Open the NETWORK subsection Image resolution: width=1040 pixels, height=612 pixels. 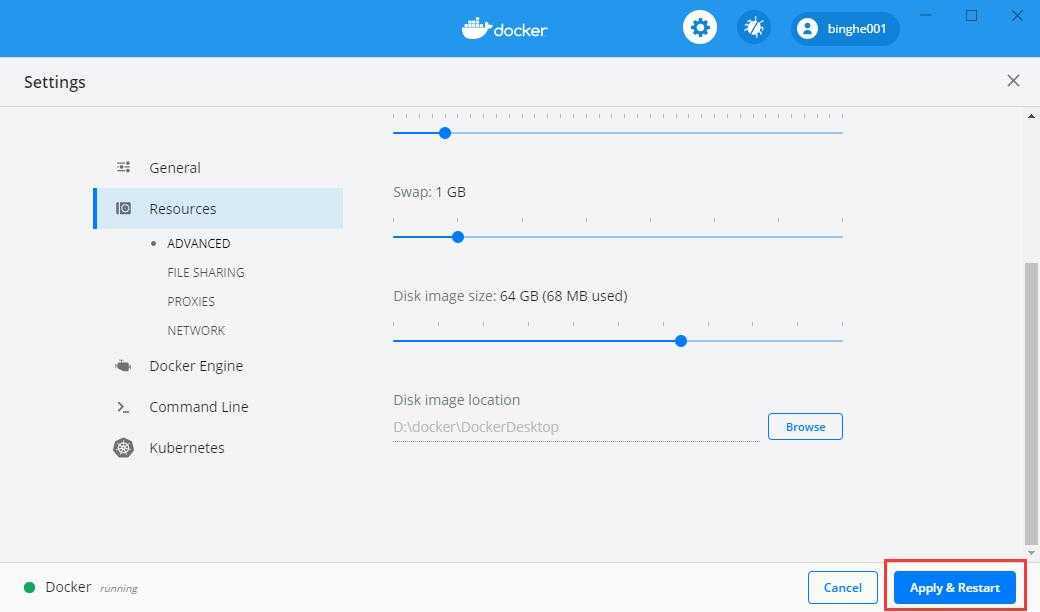pyautogui.click(x=196, y=330)
